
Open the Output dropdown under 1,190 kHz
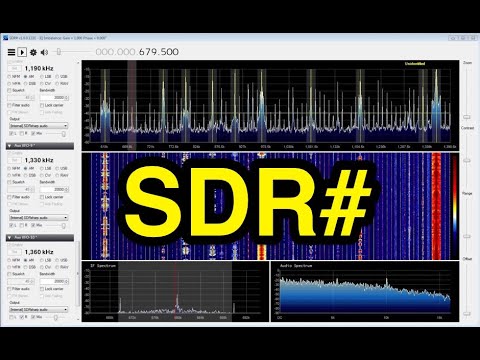[39, 126]
